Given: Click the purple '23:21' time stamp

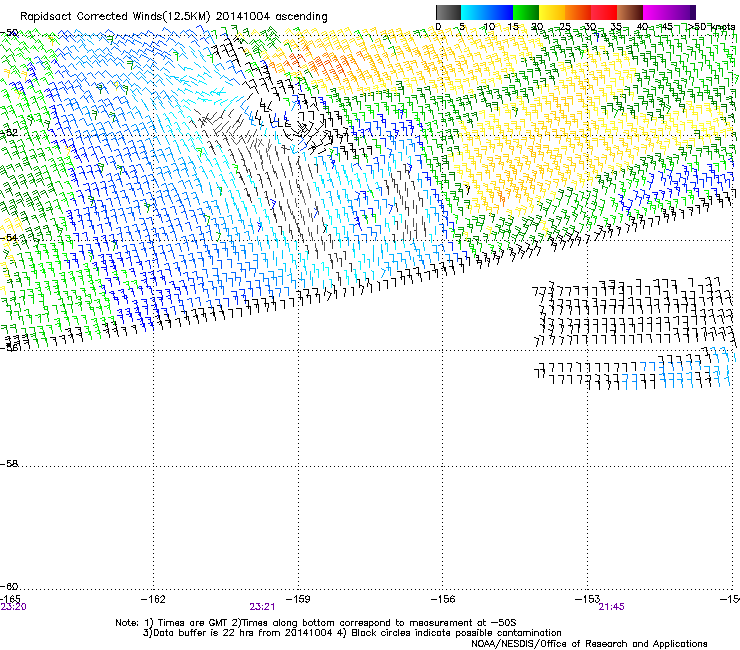Looking at the screenshot, I should coord(262,607).
